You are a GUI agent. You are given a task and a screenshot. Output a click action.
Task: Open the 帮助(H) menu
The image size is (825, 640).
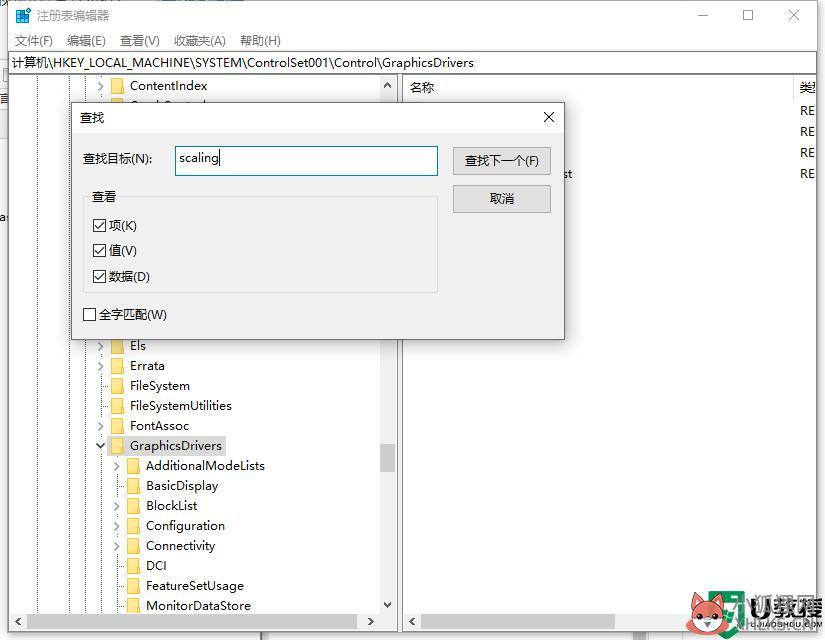coord(260,41)
